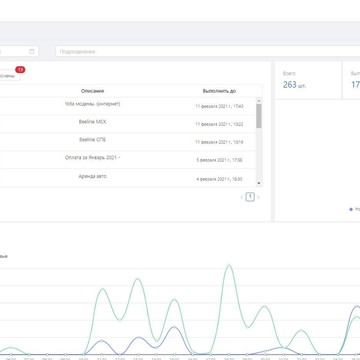The width and height of the screenshot is (360, 360).
Task: Click the calendar icon in the date field
Action: (x=32, y=51)
